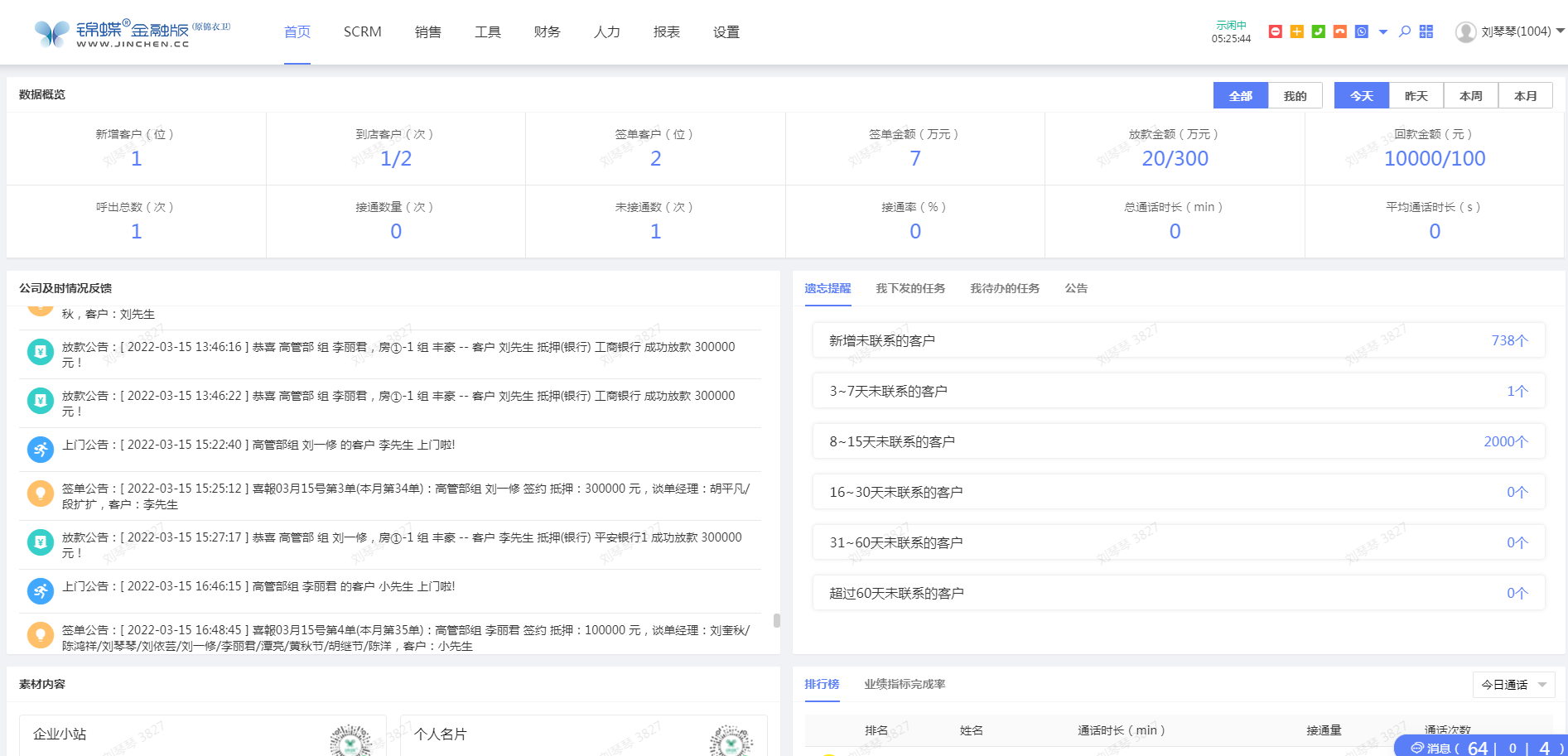Click the user avatar picture
Viewport: 1568px width, 756px height.
[x=1466, y=31]
